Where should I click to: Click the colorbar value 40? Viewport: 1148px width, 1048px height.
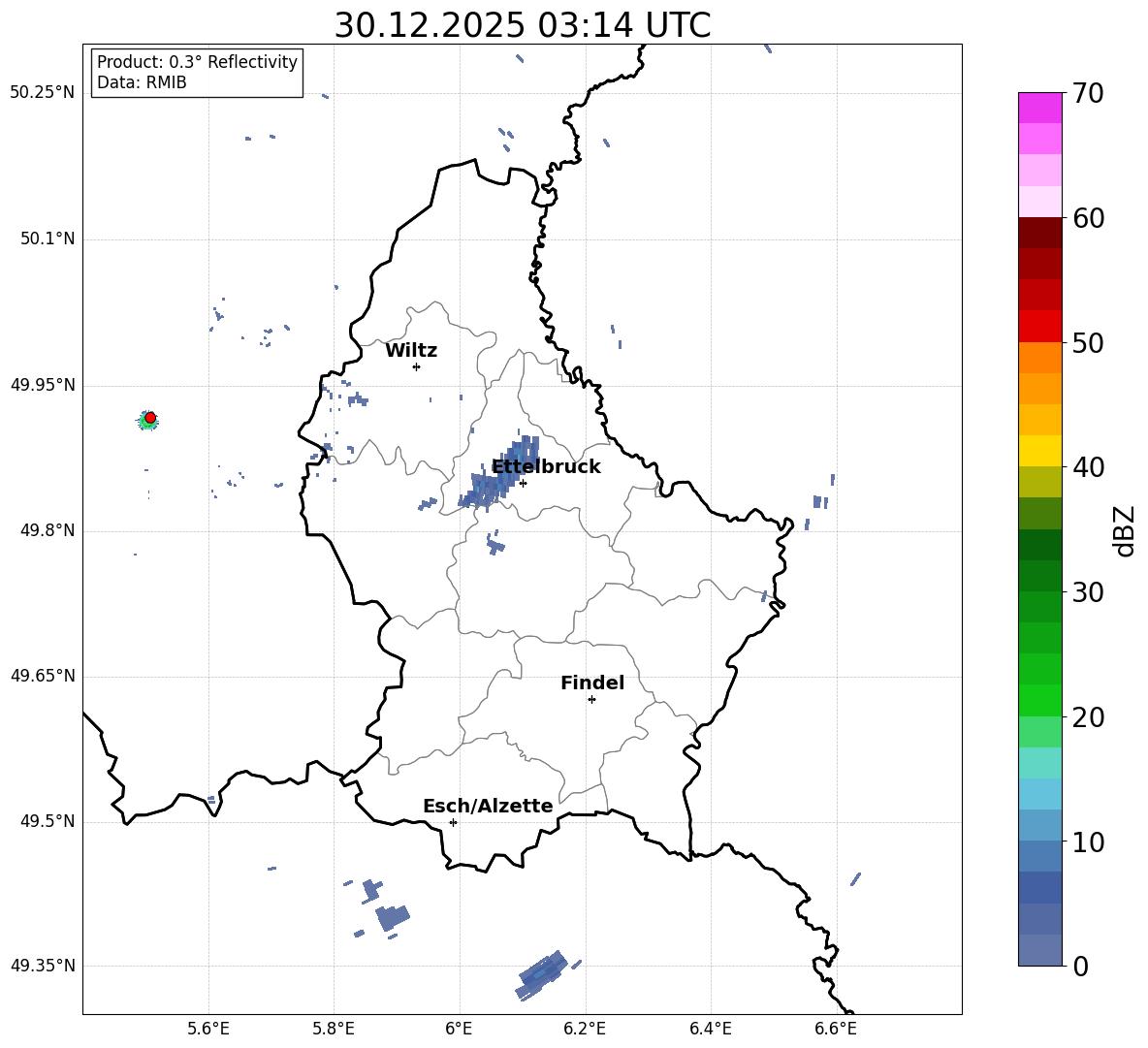(1088, 467)
